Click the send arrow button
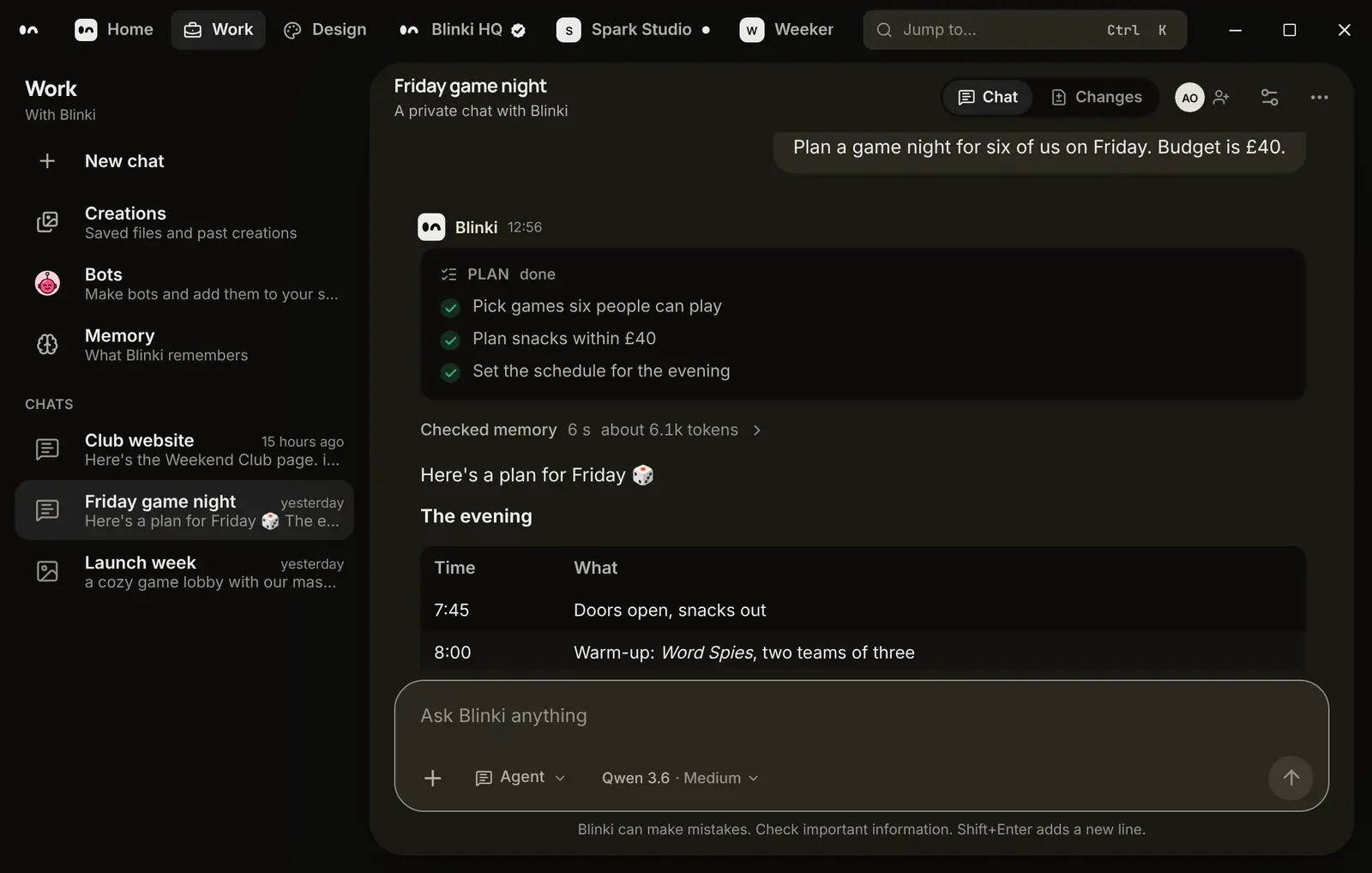 pos(1291,778)
